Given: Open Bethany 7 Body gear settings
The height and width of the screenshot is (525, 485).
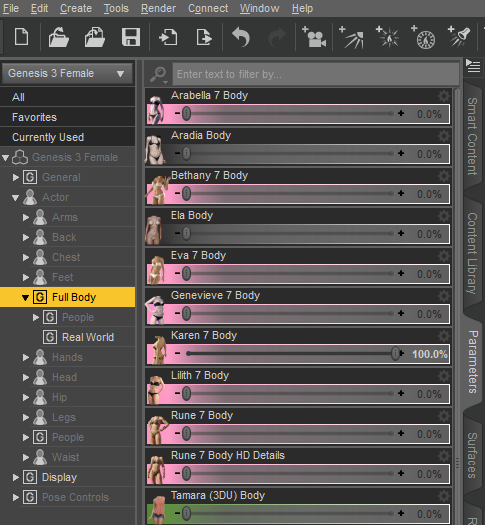Looking at the screenshot, I should [444, 176].
